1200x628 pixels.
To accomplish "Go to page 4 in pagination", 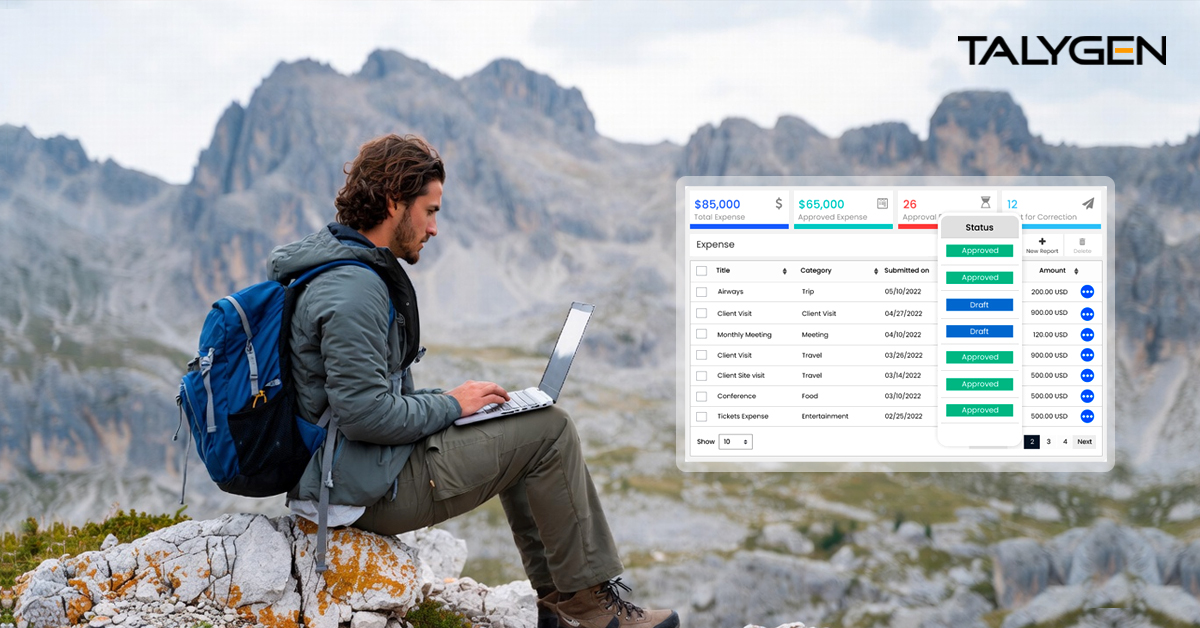I will (1065, 441).
